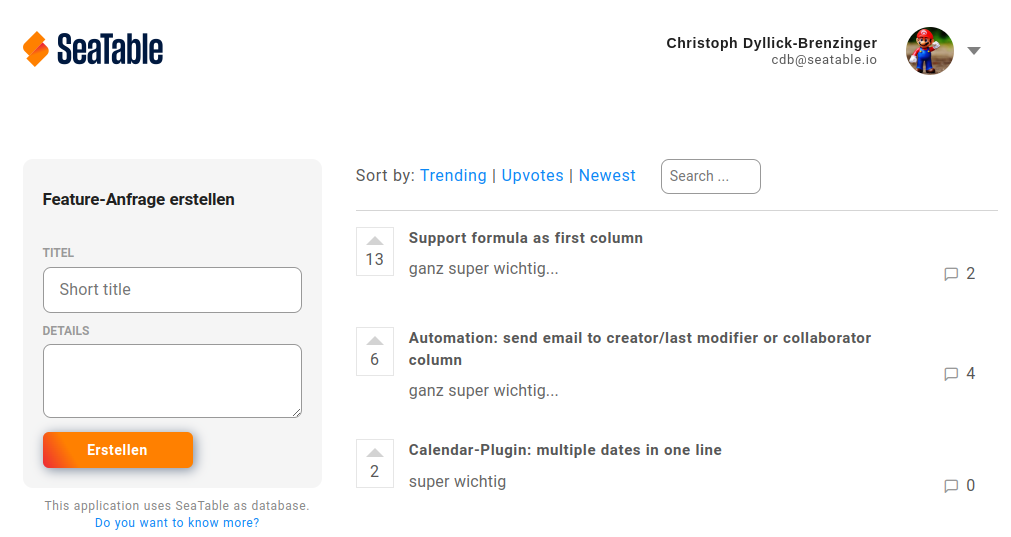Click the user profile avatar

point(929,51)
